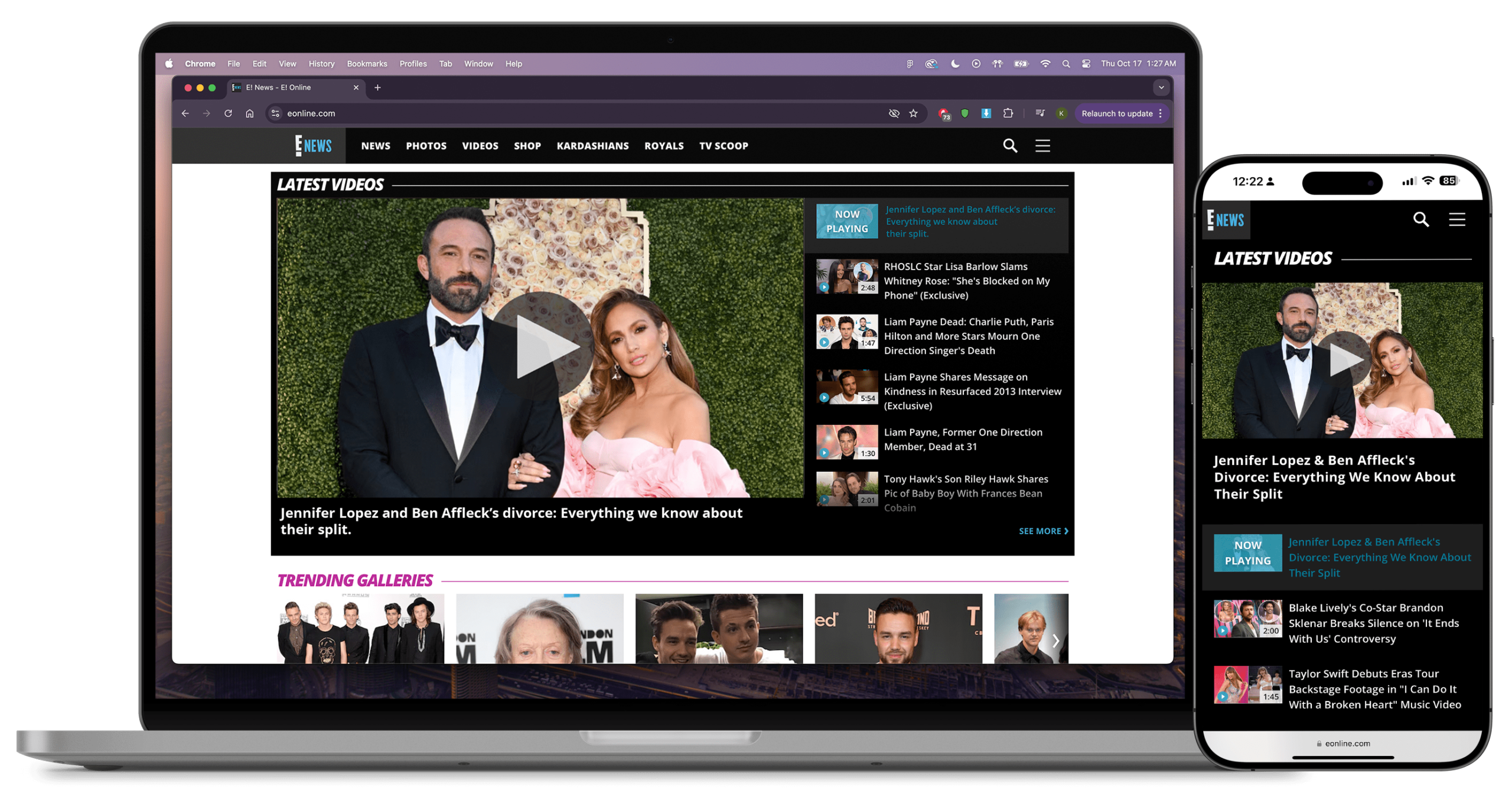Tap the eonline.com address bar on phone

coord(1342,743)
